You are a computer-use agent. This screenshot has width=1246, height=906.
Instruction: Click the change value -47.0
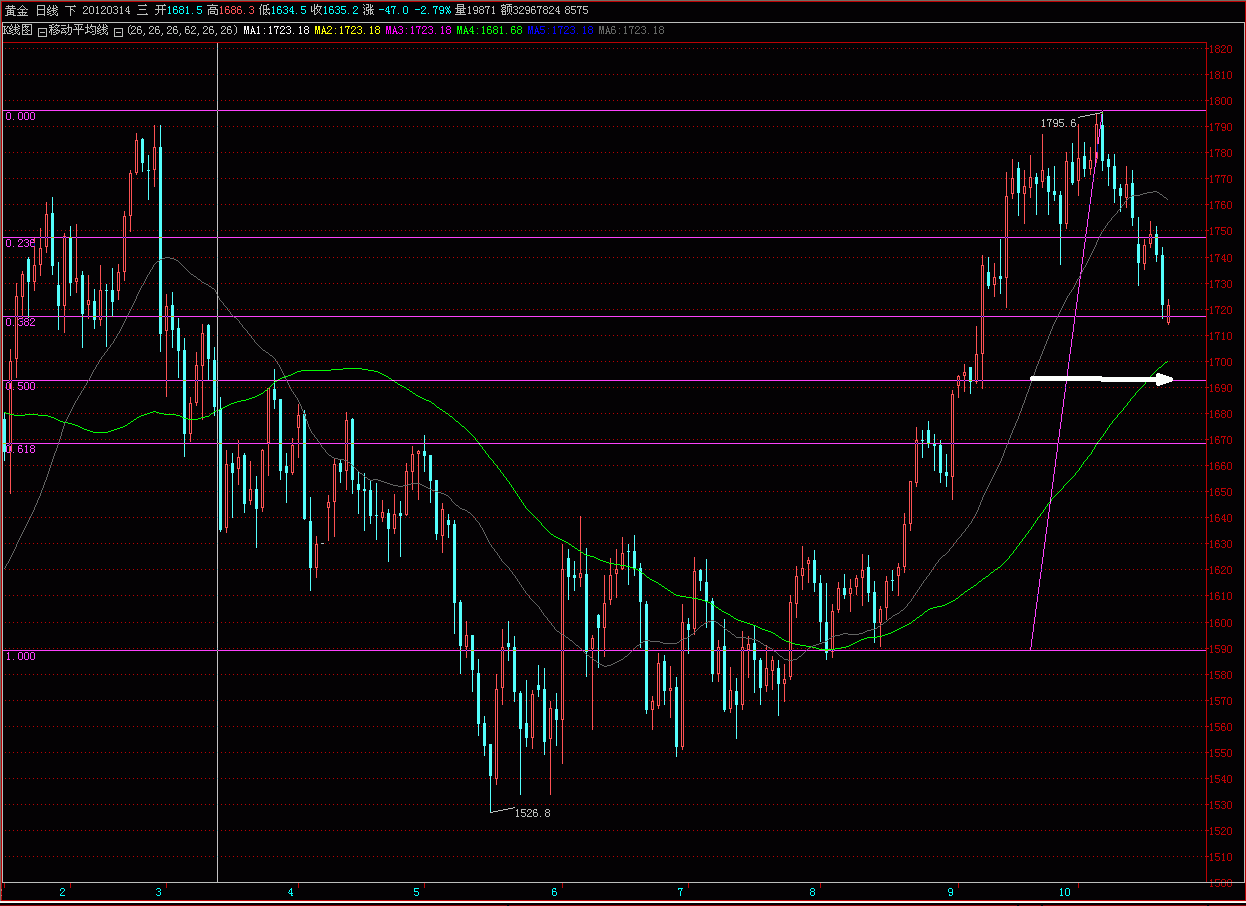394,10
